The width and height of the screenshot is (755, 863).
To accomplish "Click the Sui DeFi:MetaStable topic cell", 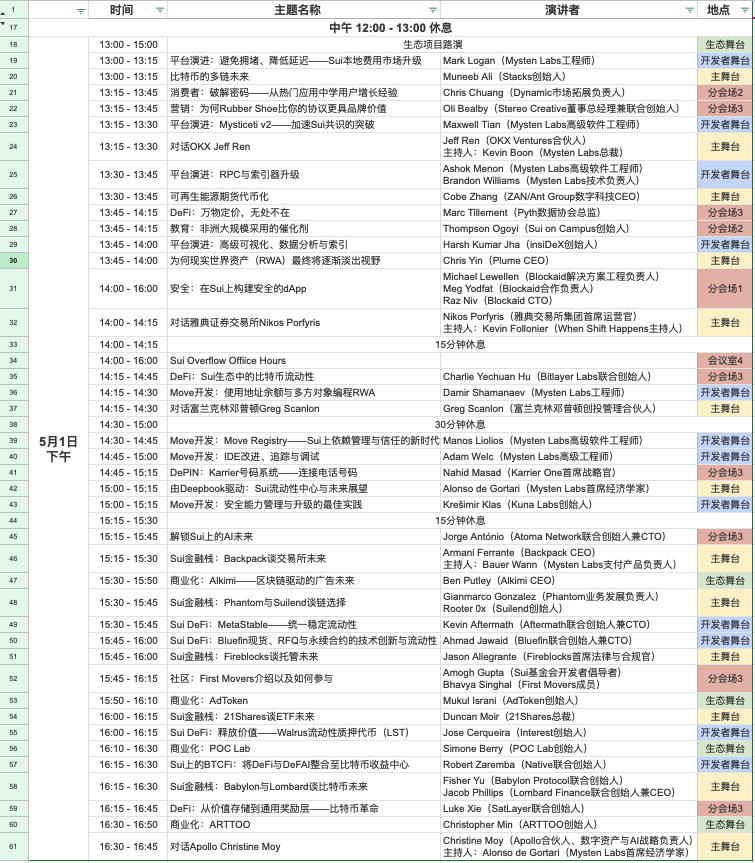I will click(x=304, y=625).
